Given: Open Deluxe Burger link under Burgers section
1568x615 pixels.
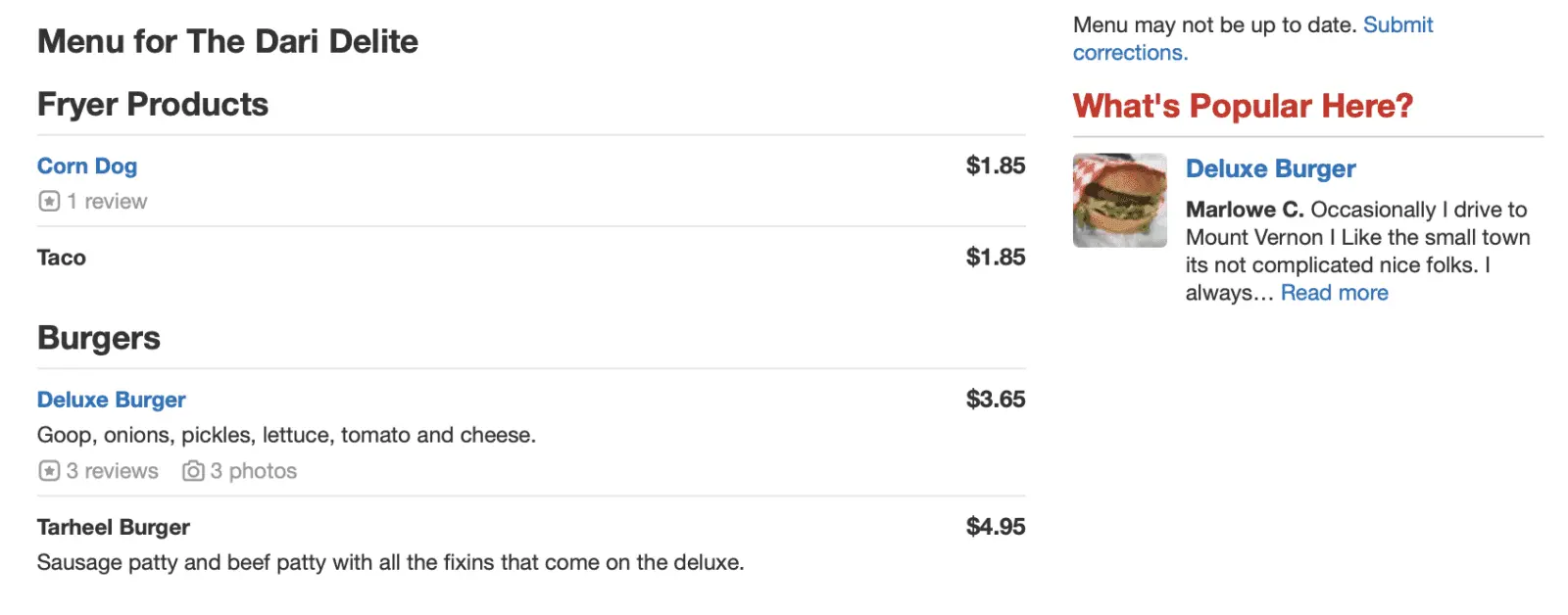Looking at the screenshot, I should [x=112, y=400].
